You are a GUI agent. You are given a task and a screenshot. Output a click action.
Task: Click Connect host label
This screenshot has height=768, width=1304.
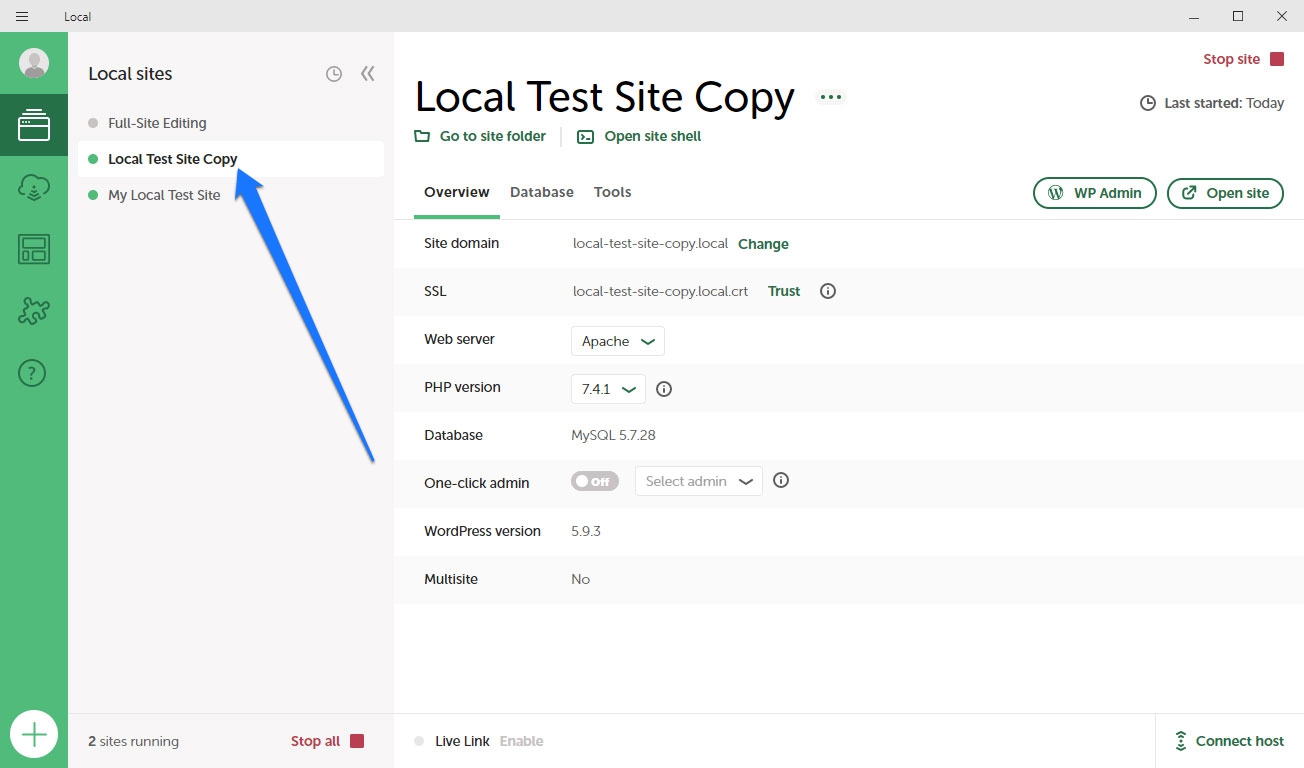pos(1240,741)
